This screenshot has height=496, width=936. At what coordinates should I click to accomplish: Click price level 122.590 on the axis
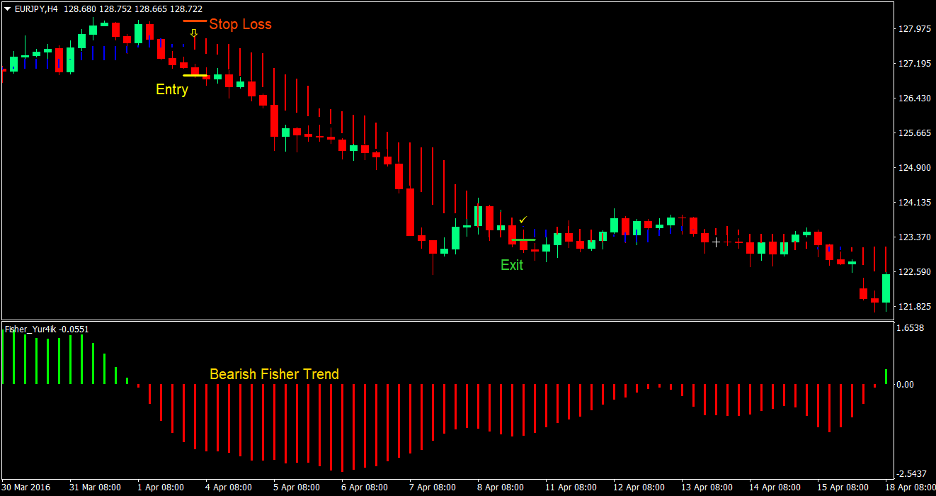(x=914, y=272)
